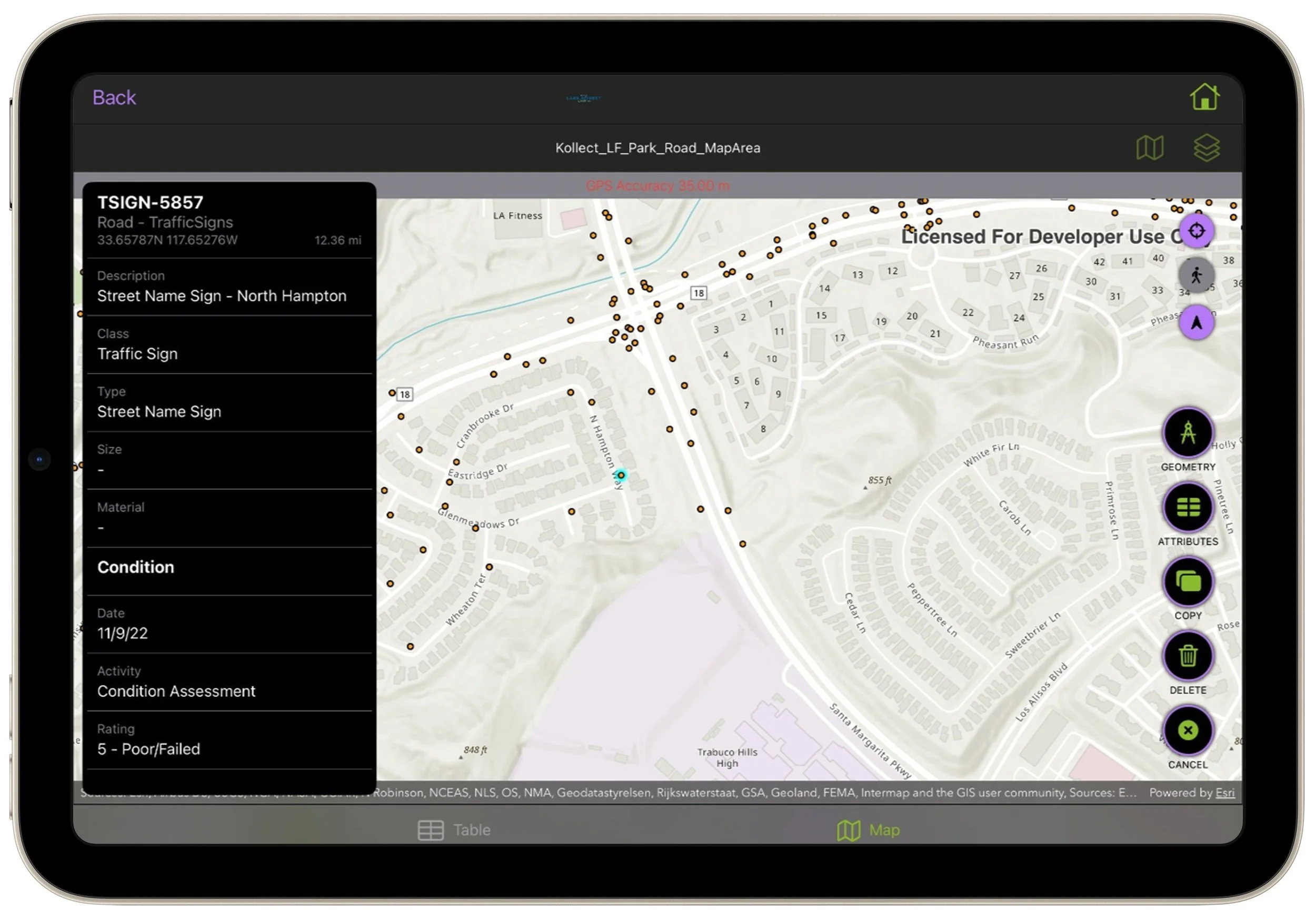Delete the selected feature with trash icon

tap(1187, 656)
